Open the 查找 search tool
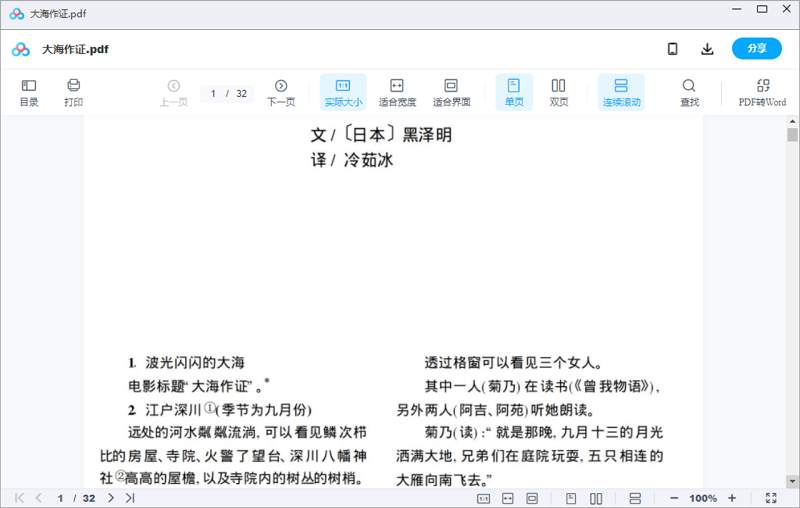This screenshot has width=800, height=508. pyautogui.click(x=689, y=92)
